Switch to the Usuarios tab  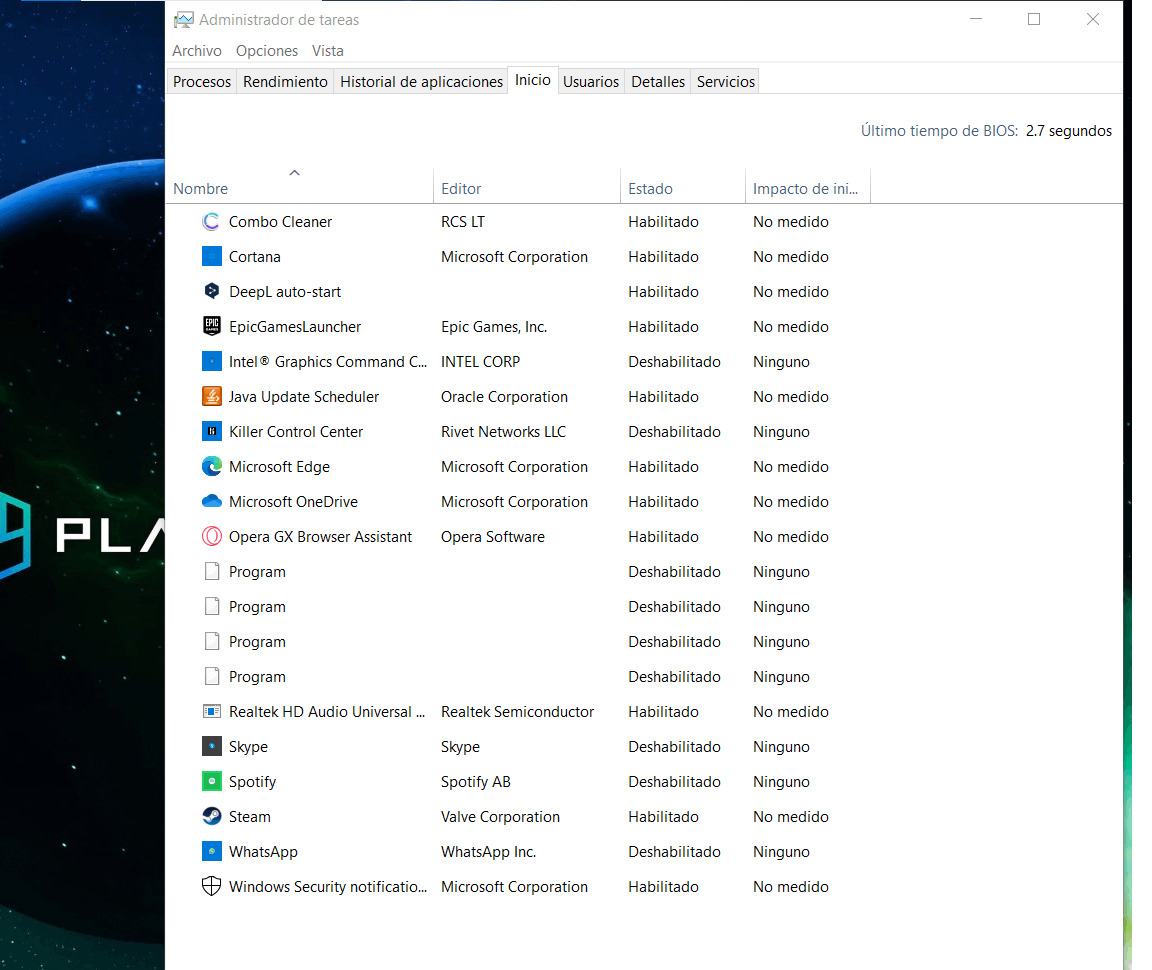click(x=591, y=82)
